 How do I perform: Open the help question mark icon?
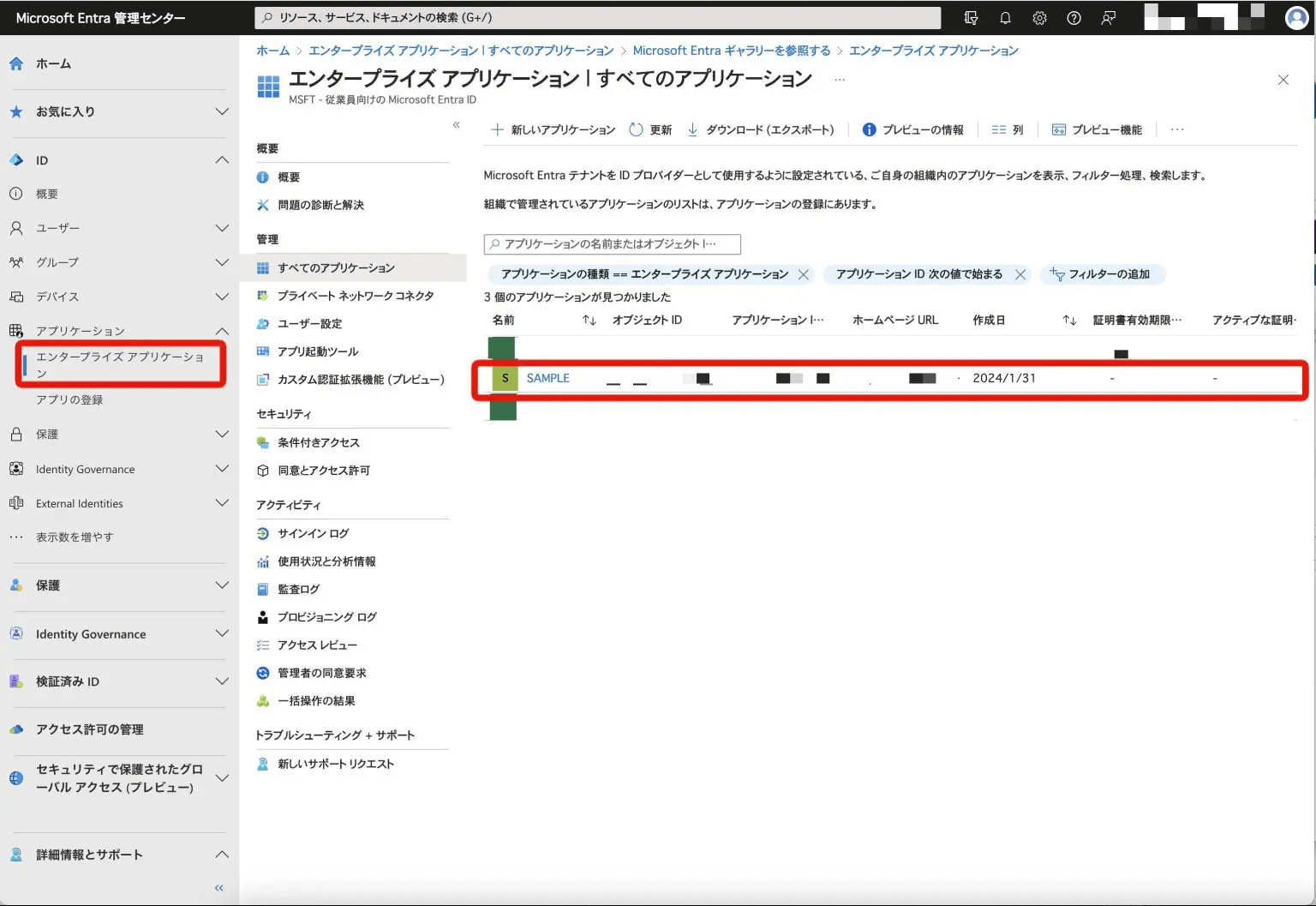tap(1074, 18)
